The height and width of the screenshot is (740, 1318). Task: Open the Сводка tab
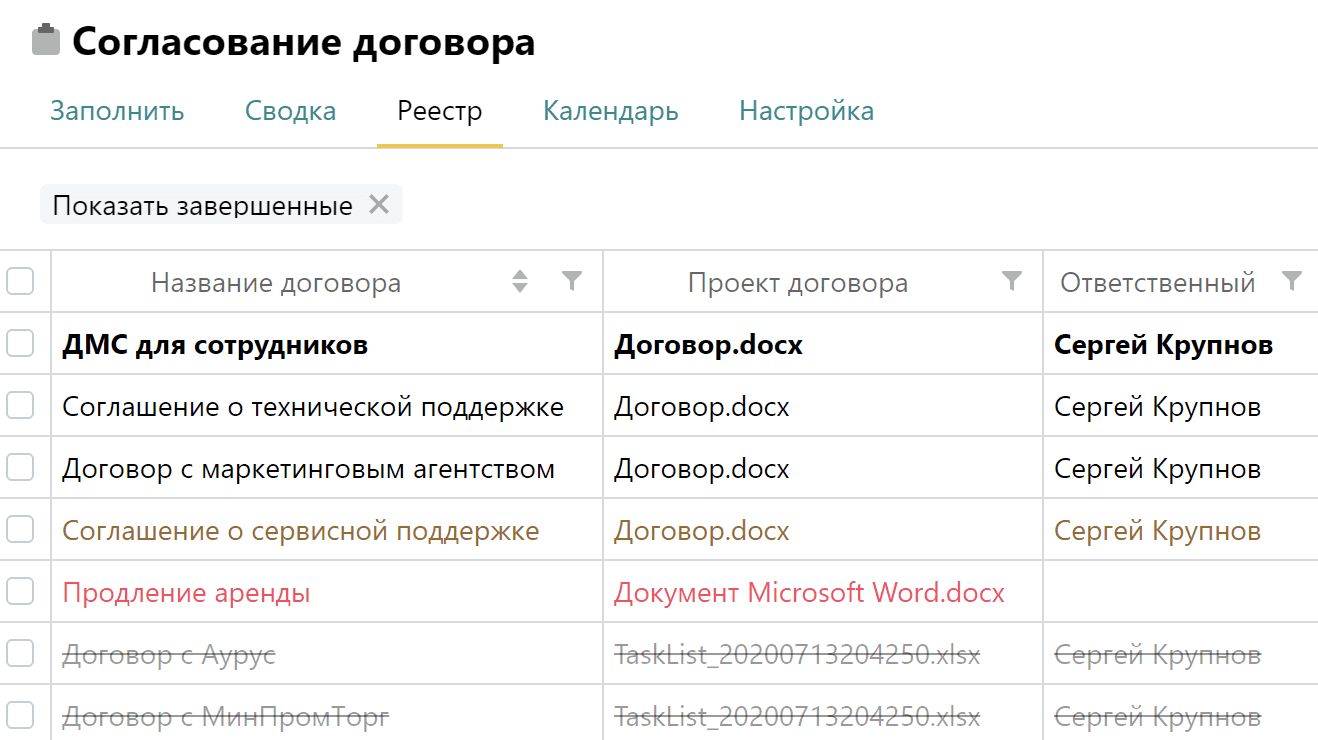point(290,111)
